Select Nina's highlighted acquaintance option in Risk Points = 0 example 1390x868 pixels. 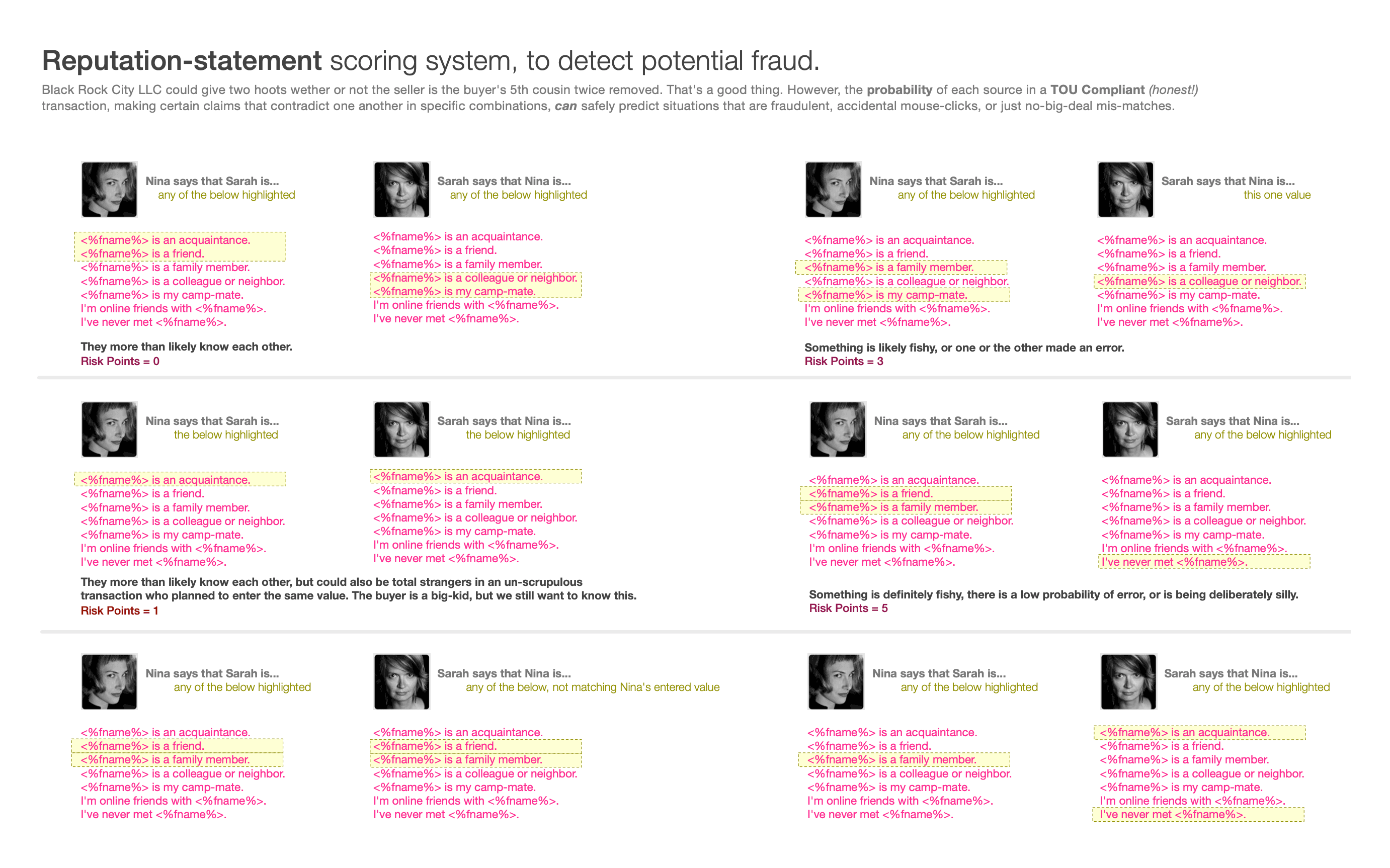point(166,240)
